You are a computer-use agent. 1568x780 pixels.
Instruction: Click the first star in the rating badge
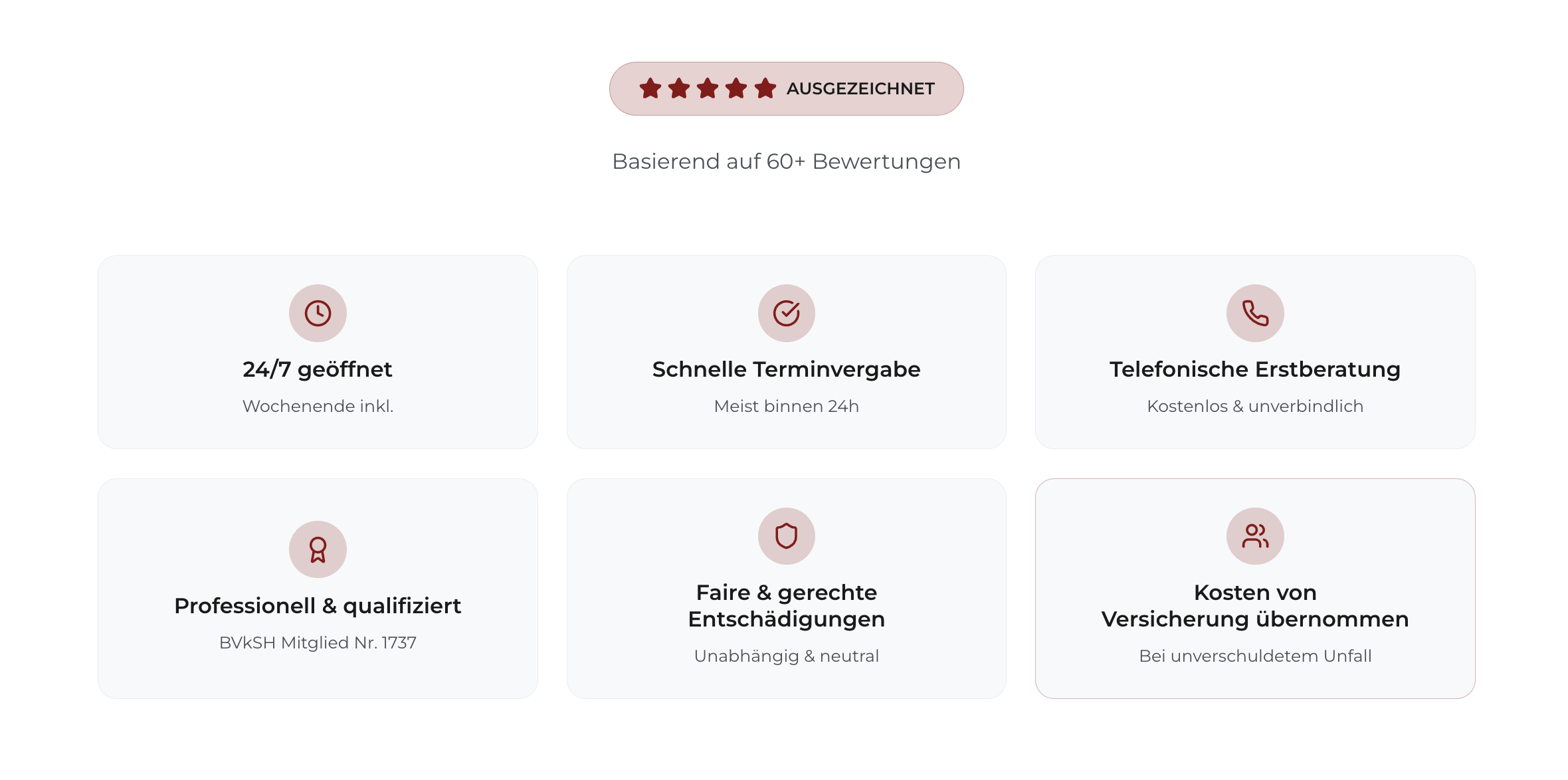tap(652, 87)
